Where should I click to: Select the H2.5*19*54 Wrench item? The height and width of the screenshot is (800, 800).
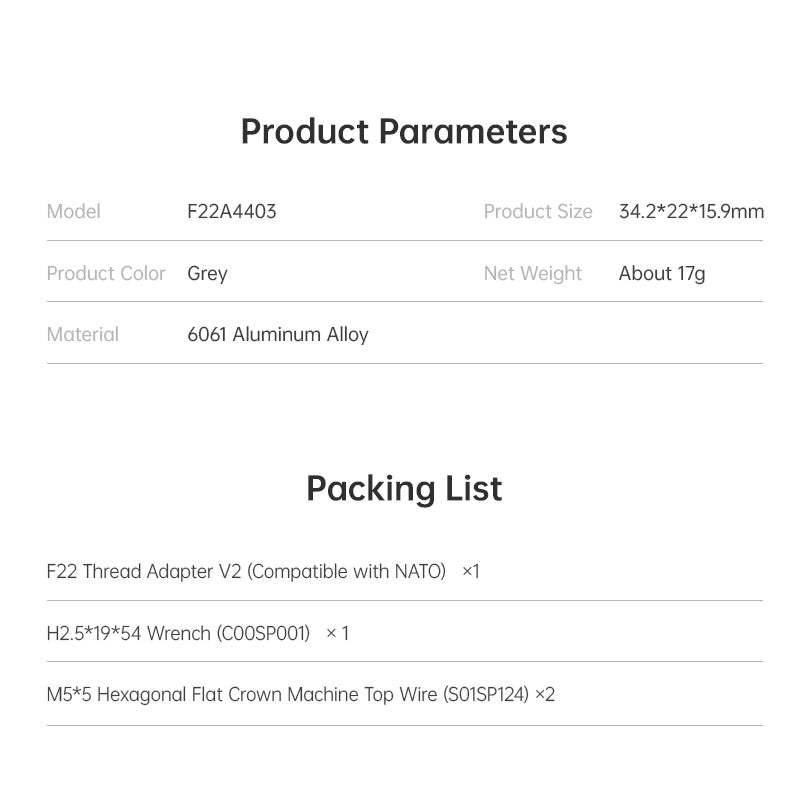(x=128, y=634)
